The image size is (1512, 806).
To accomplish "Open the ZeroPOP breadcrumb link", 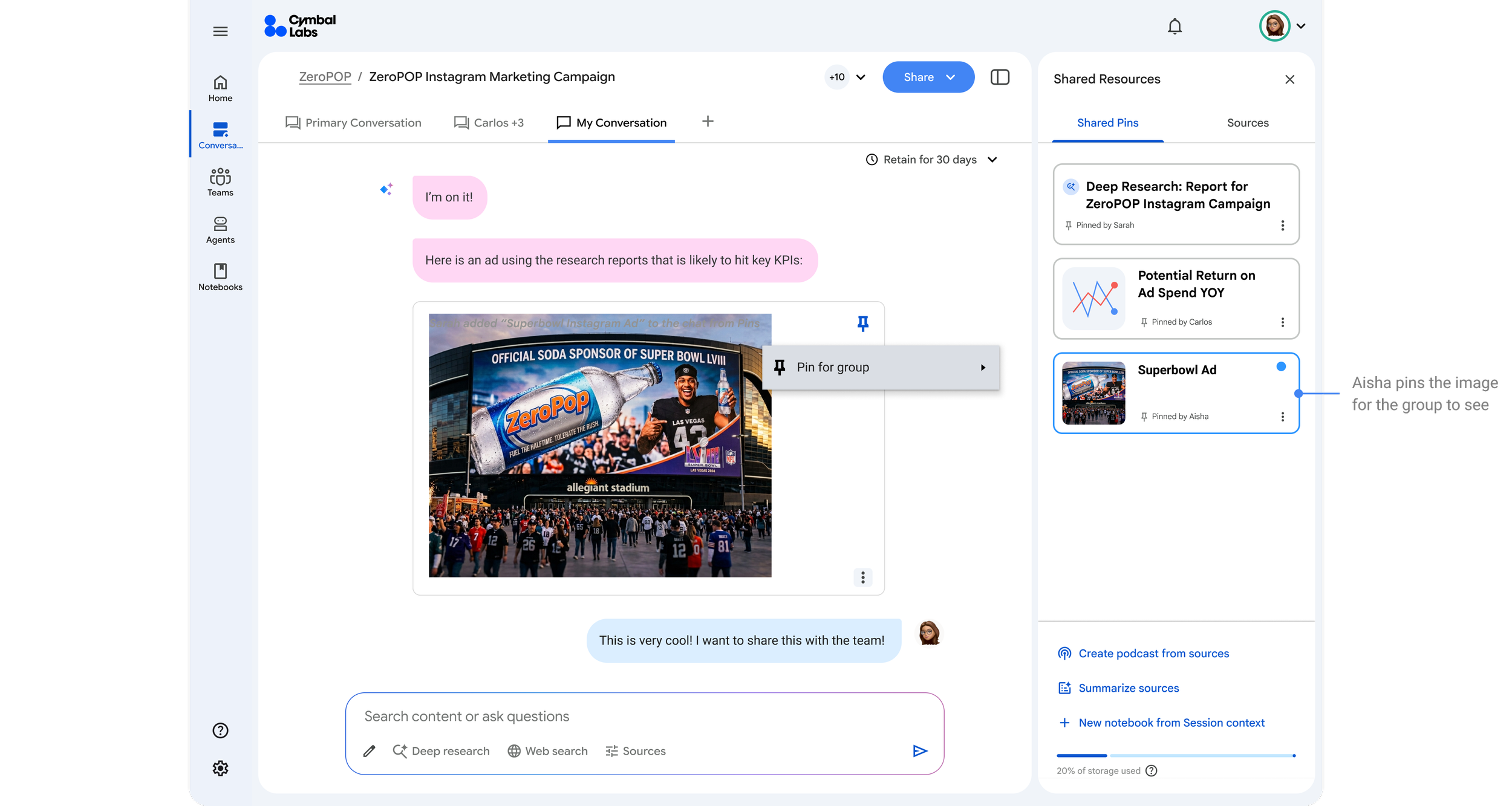I will tap(325, 77).
